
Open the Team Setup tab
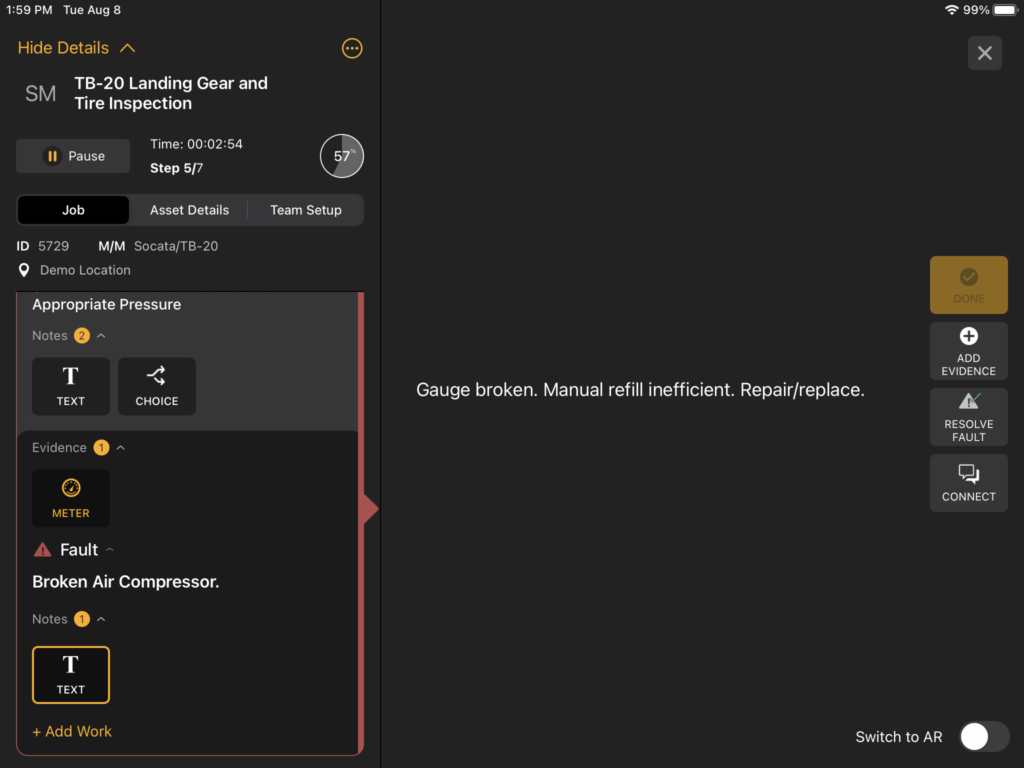coord(306,210)
